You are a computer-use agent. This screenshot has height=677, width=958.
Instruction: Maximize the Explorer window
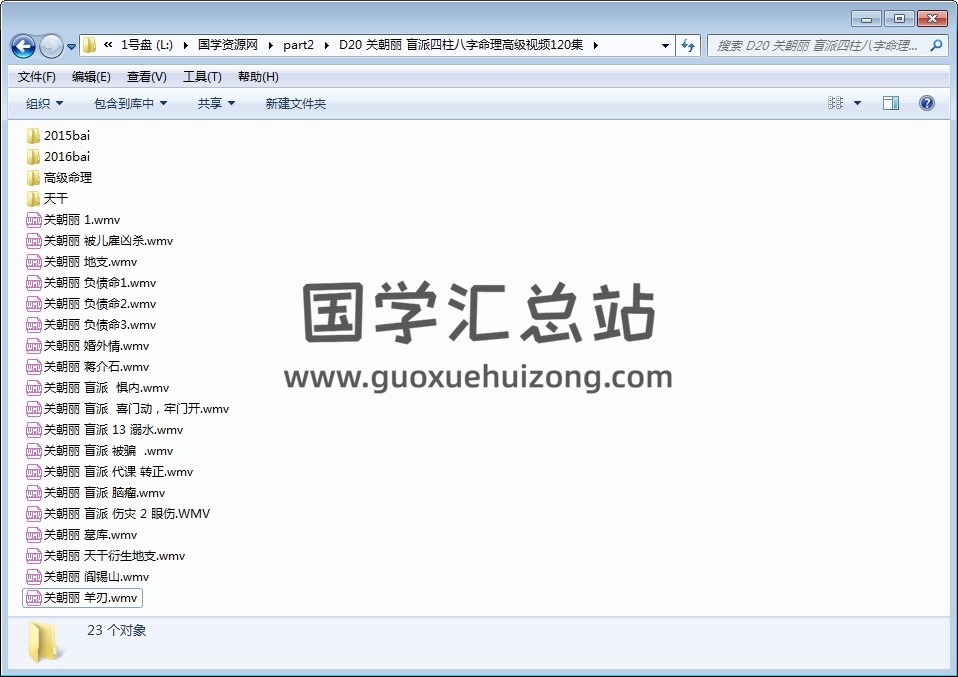tap(899, 18)
